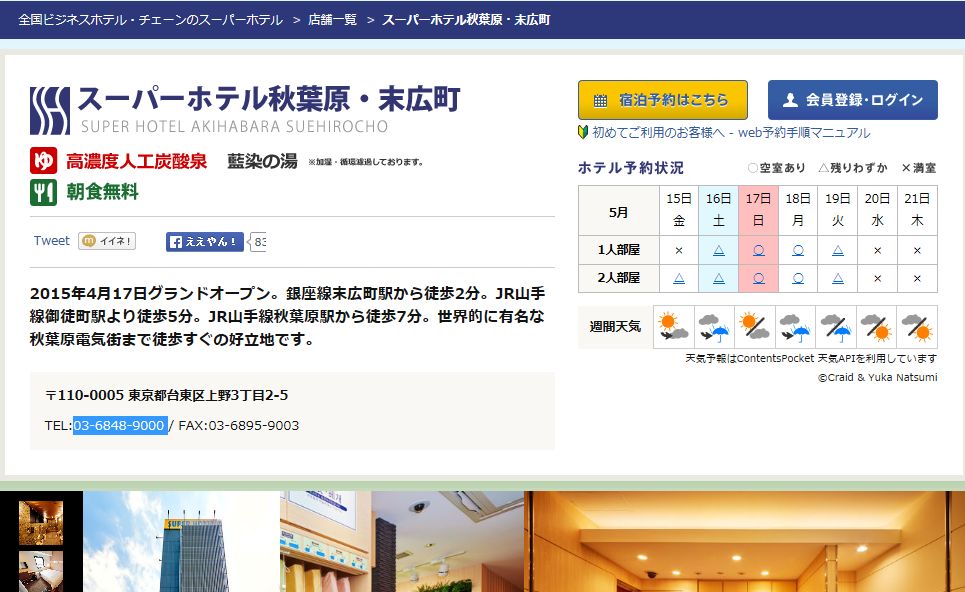Open 宿泊予約はこちら reservation button
This screenshot has height=592, width=965.
(663, 100)
